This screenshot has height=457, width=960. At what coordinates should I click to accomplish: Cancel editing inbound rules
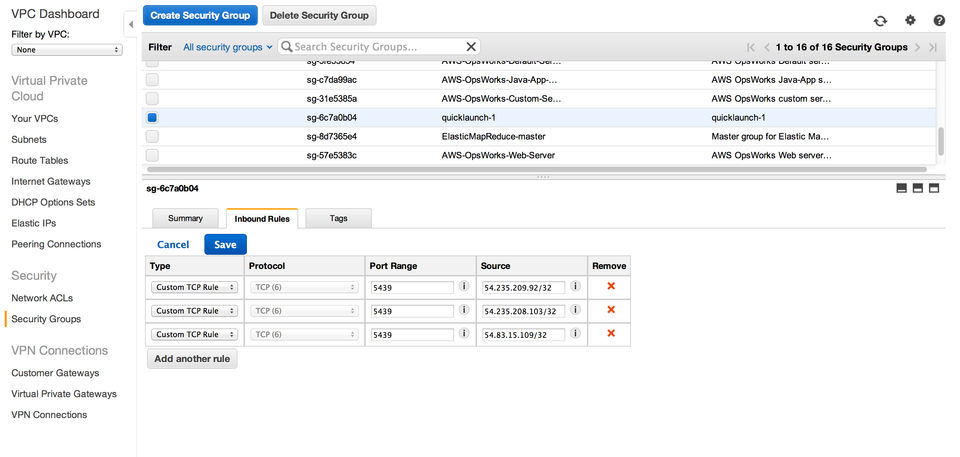173,244
